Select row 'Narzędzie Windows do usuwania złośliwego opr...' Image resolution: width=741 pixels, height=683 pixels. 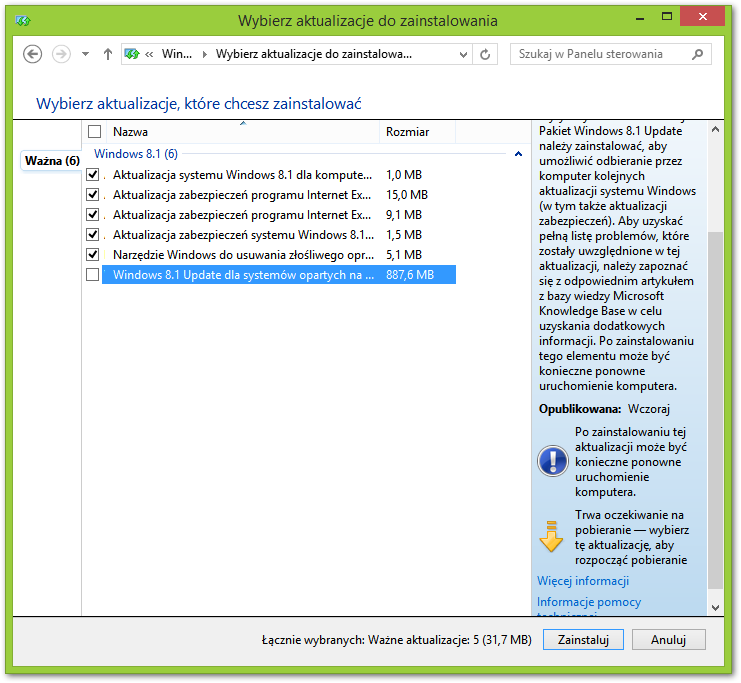[279, 255]
